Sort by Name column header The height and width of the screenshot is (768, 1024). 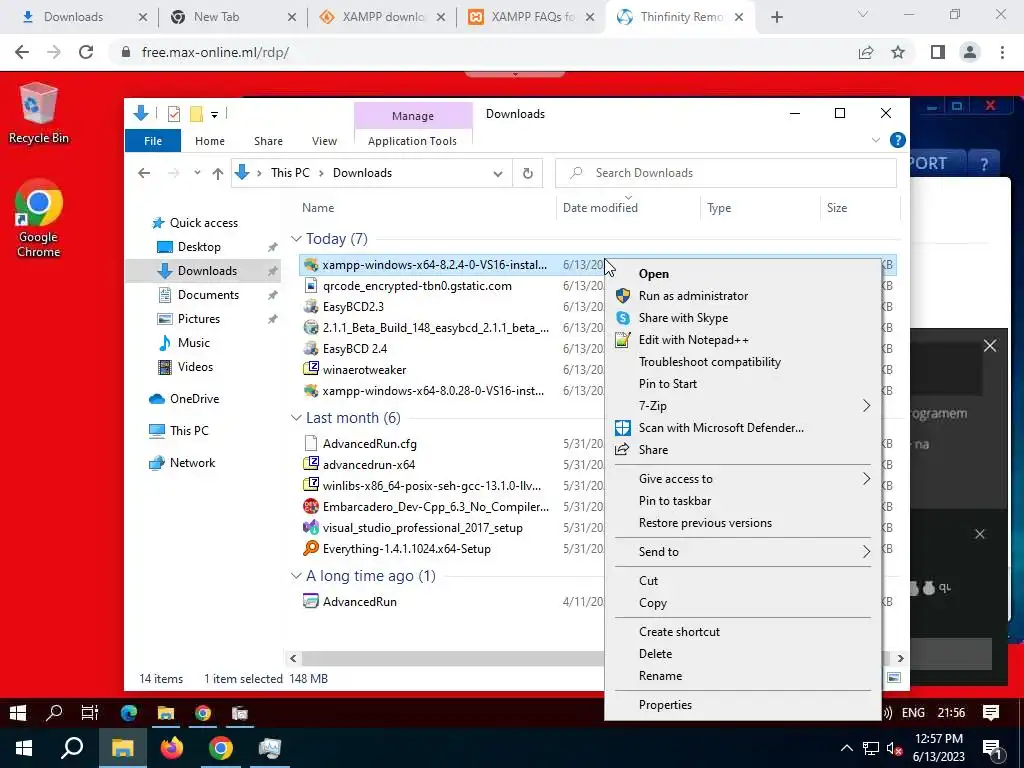pos(318,208)
